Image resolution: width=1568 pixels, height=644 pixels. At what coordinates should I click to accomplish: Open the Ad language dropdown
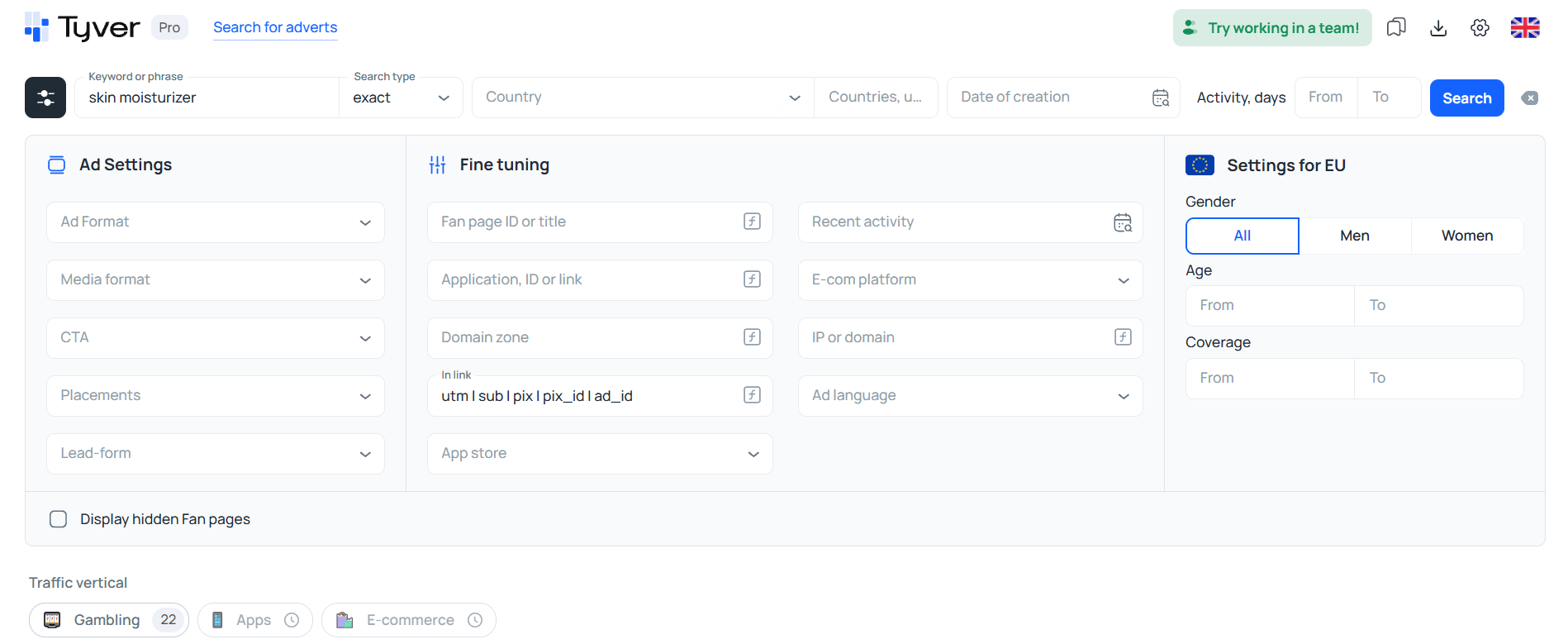(970, 396)
